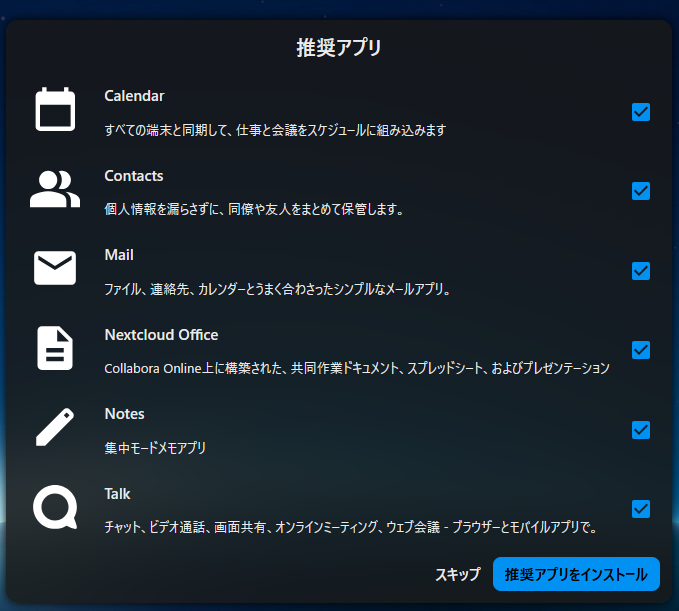Image resolution: width=679 pixels, height=611 pixels.
Task: Toggle the Nextcloud Office checkbox
Action: 641,350
